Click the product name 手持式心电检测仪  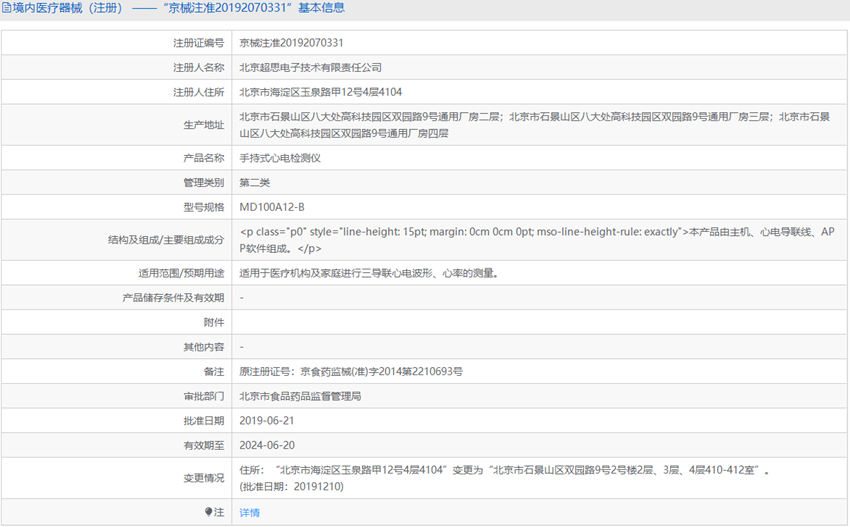point(280,158)
